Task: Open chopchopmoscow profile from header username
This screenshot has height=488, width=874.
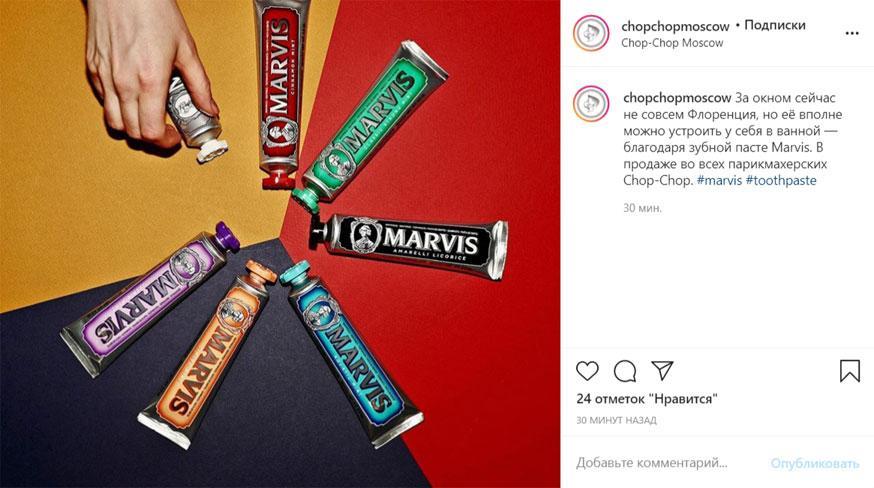Action: [675, 26]
